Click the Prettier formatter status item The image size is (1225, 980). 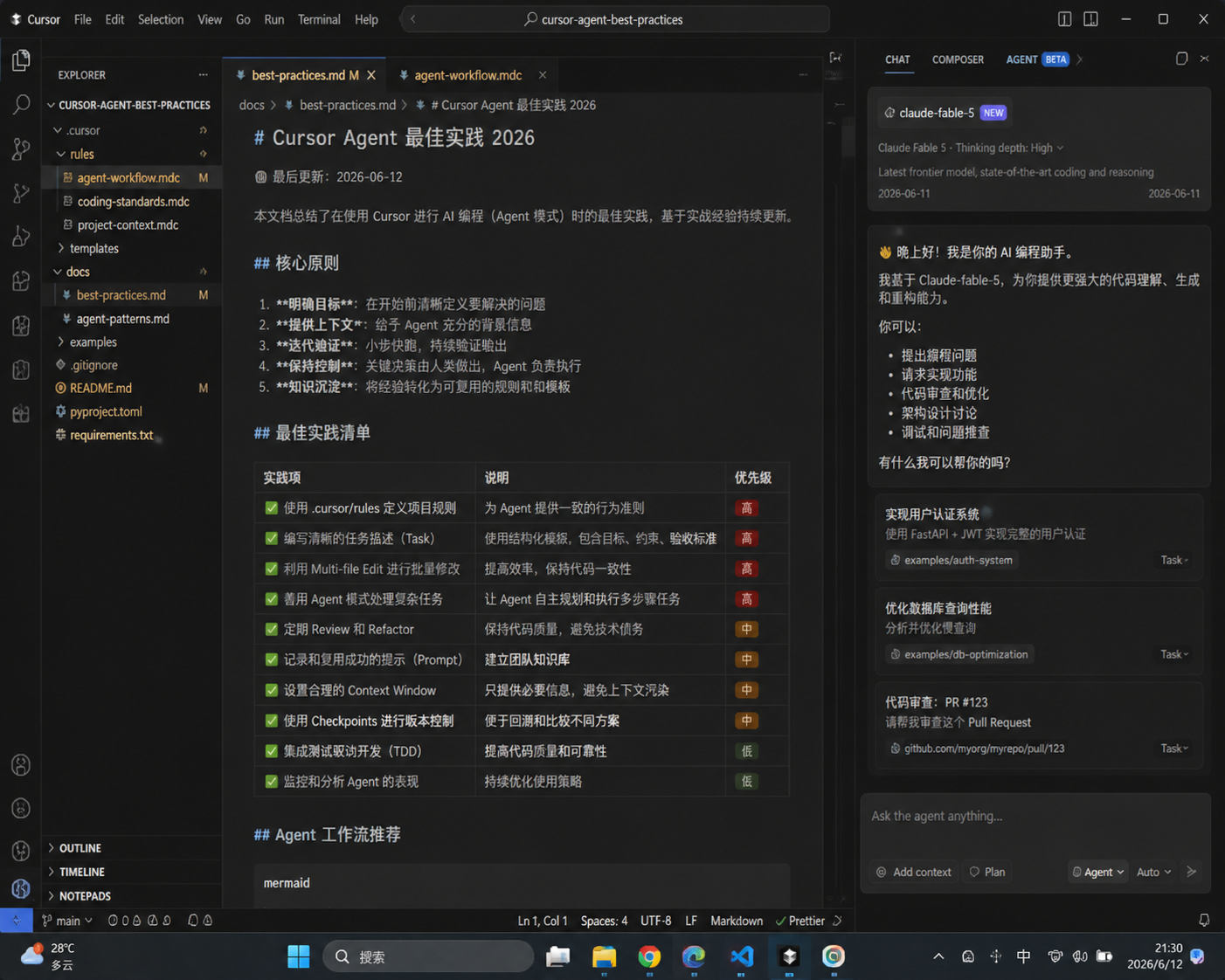pos(800,921)
